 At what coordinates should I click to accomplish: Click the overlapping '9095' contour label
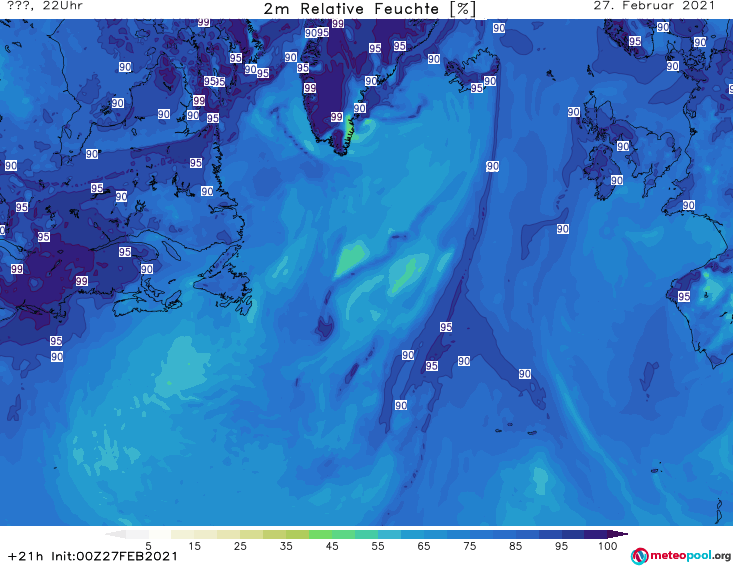317,33
